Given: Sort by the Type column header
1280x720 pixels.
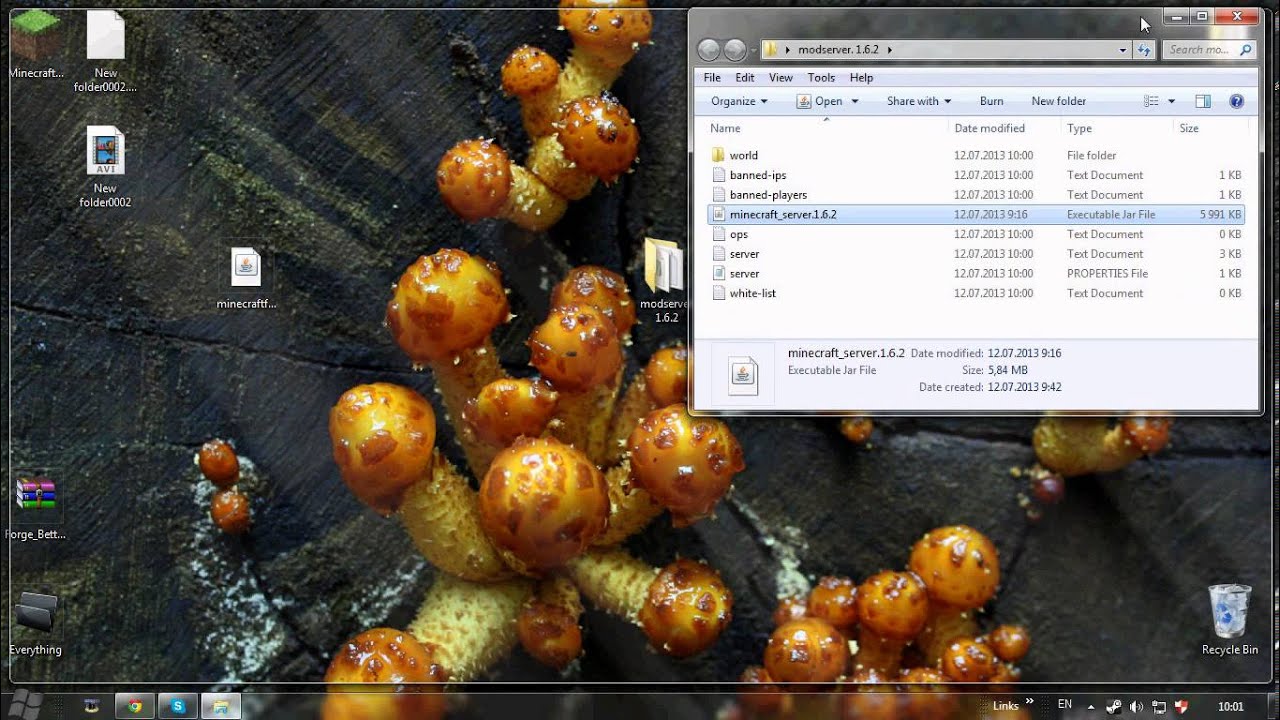Looking at the screenshot, I should [1116, 128].
